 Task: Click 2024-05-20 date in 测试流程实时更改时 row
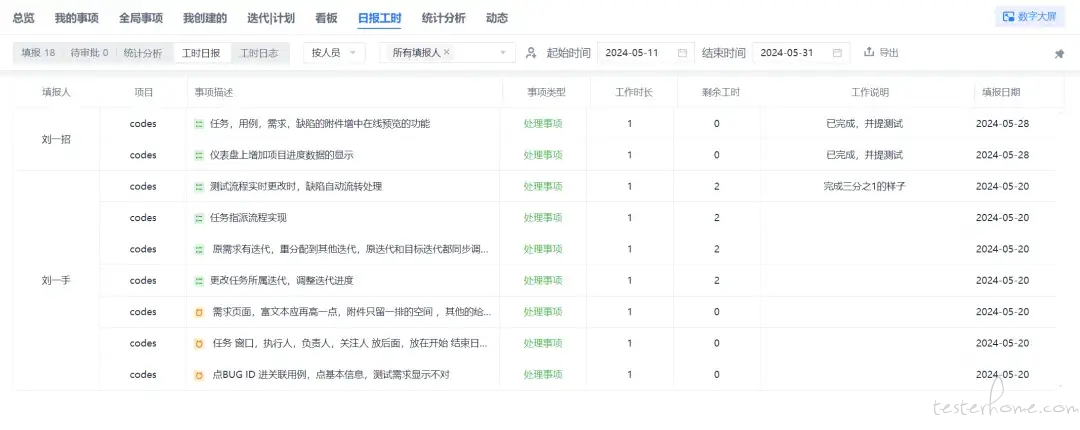point(1002,186)
